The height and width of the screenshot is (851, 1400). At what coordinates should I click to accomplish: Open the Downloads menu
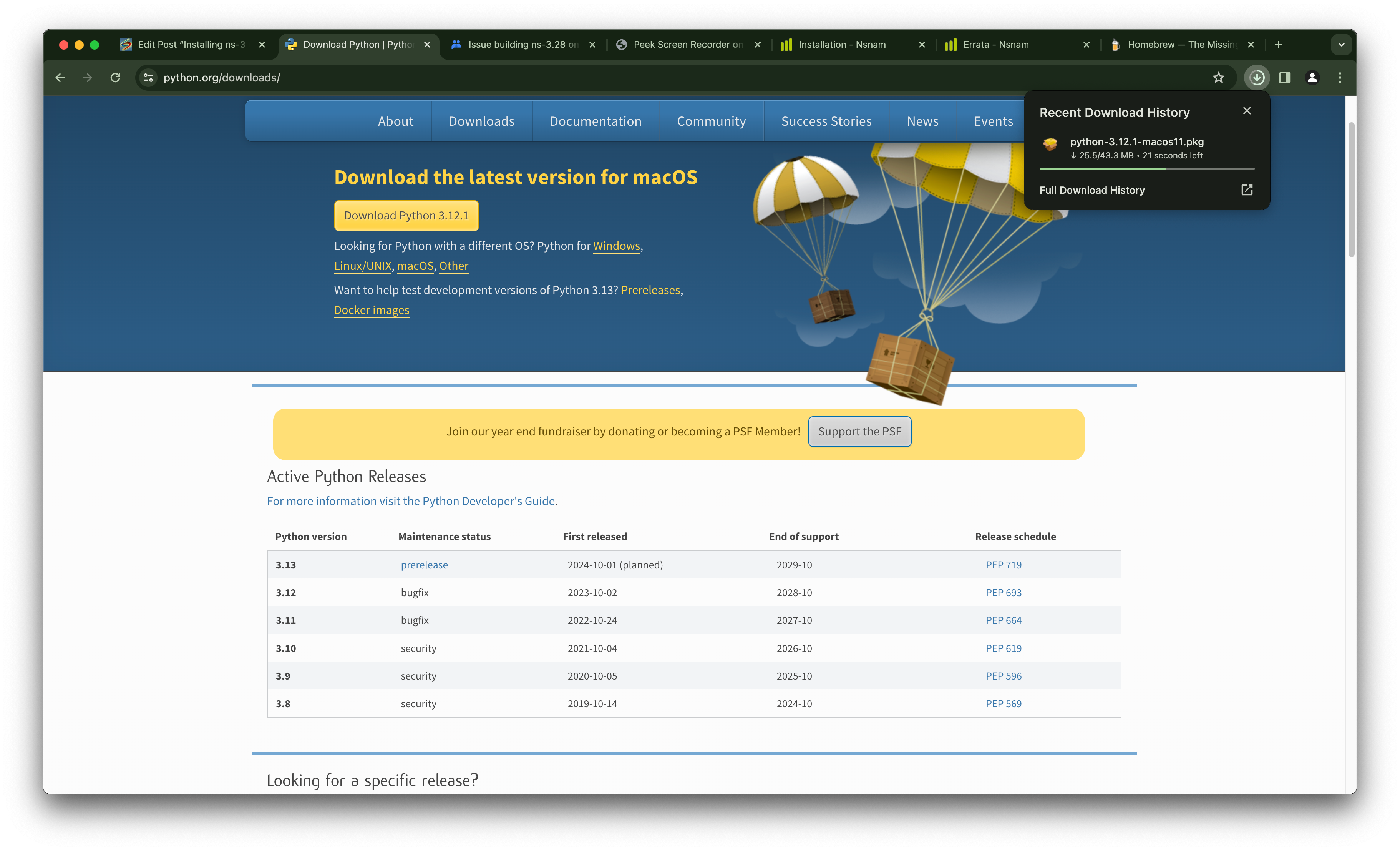(482, 121)
